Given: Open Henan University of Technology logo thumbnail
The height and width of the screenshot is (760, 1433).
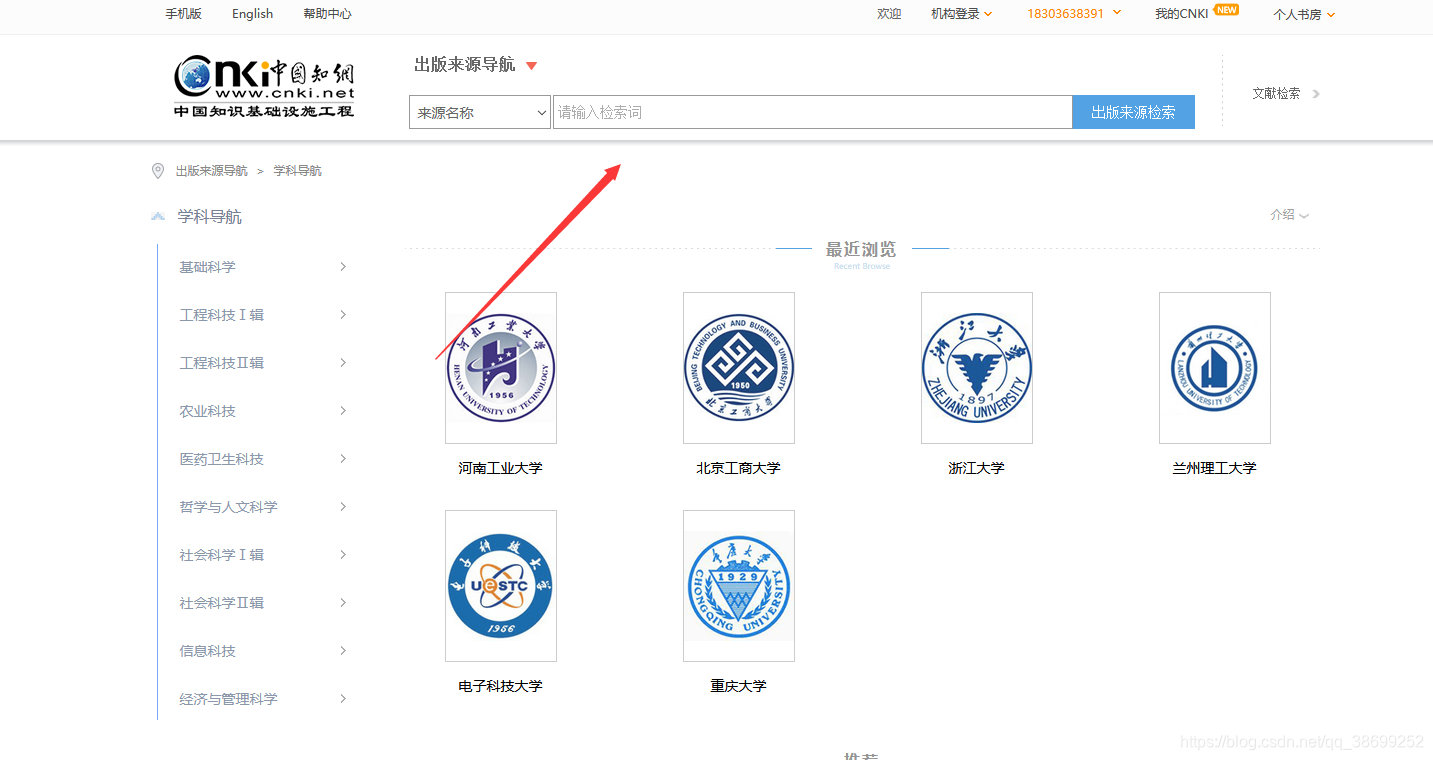Looking at the screenshot, I should [501, 368].
